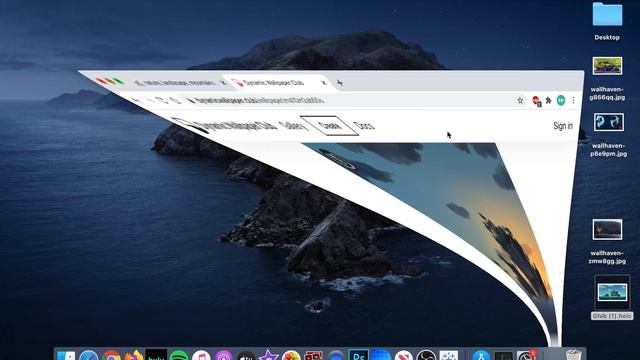Launch OBS from the Dock
The image size is (640, 360).
pyautogui.click(x=426, y=355)
